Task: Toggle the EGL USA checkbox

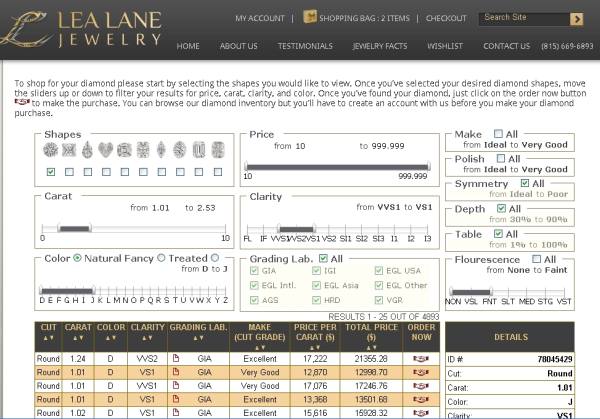Action: [379, 271]
